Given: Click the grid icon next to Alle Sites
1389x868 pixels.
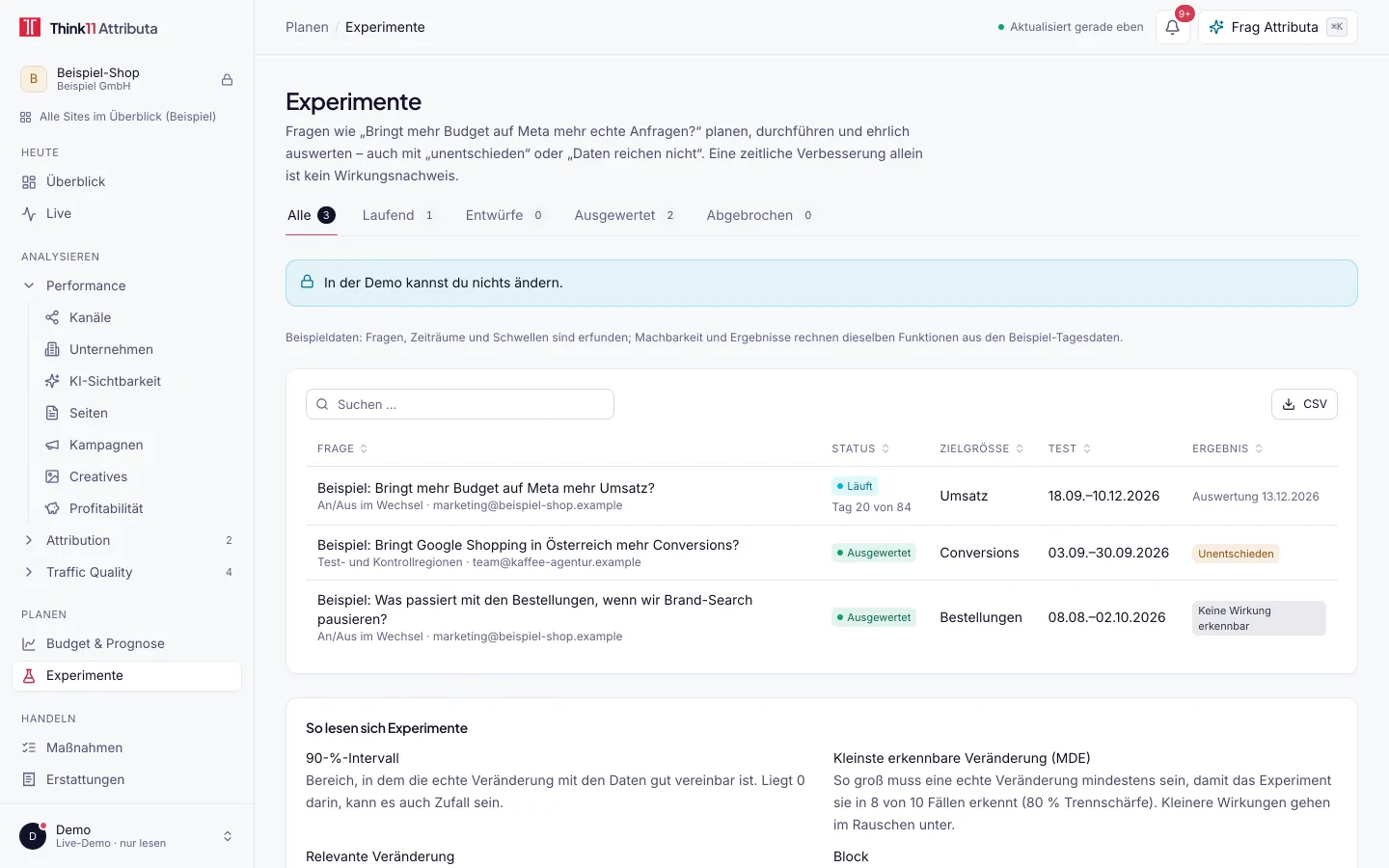Looking at the screenshot, I should point(26,117).
